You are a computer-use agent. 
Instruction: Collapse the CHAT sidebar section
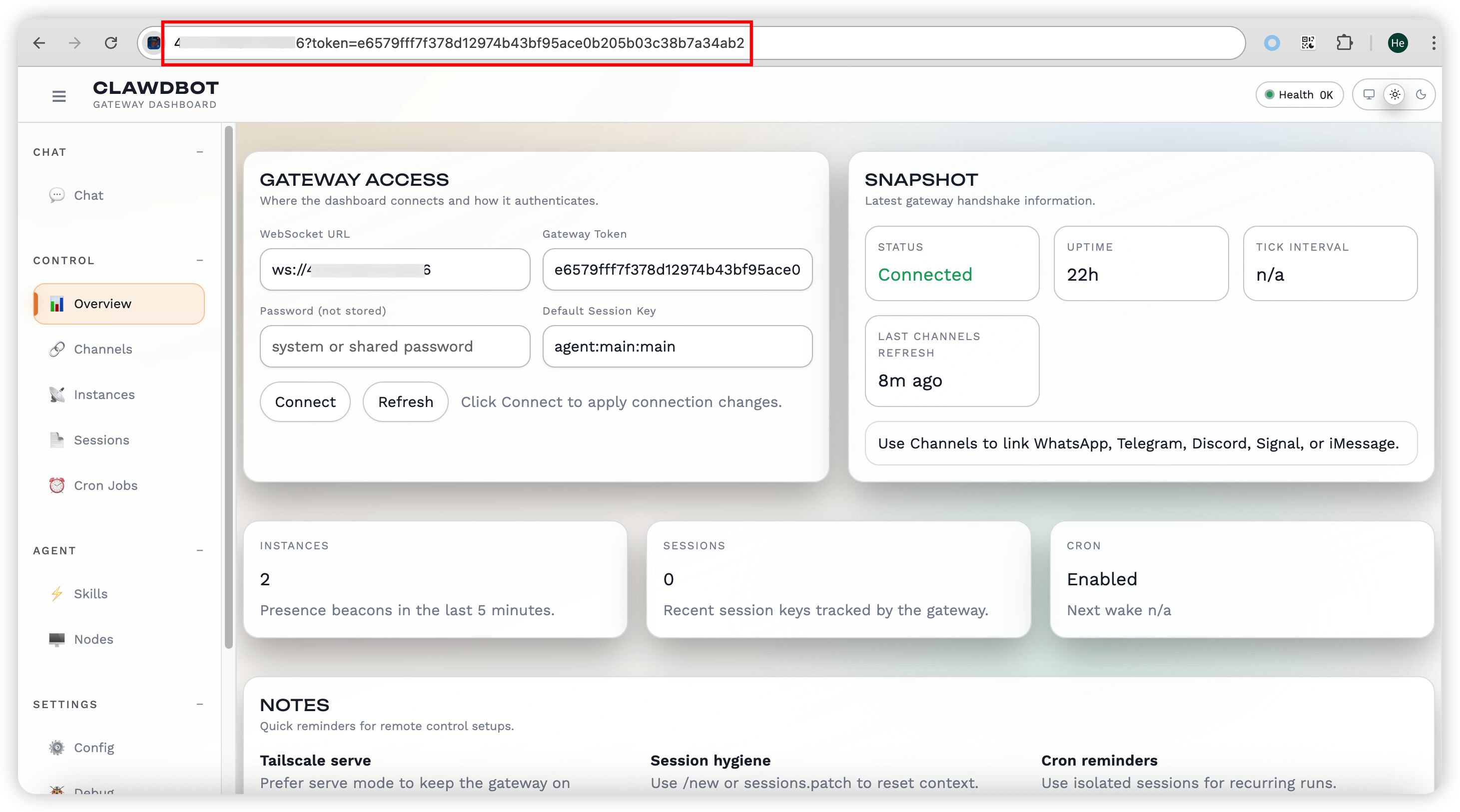tap(199, 152)
